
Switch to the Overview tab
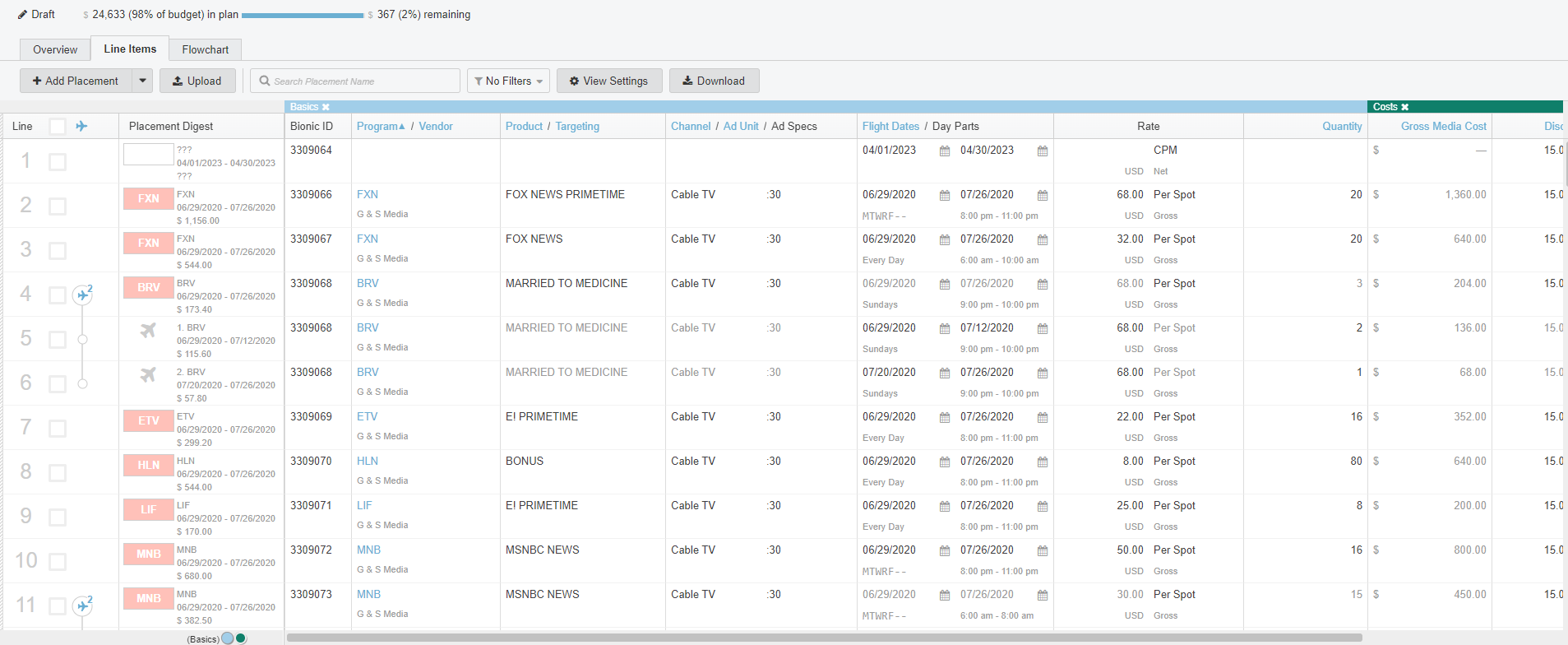55,49
